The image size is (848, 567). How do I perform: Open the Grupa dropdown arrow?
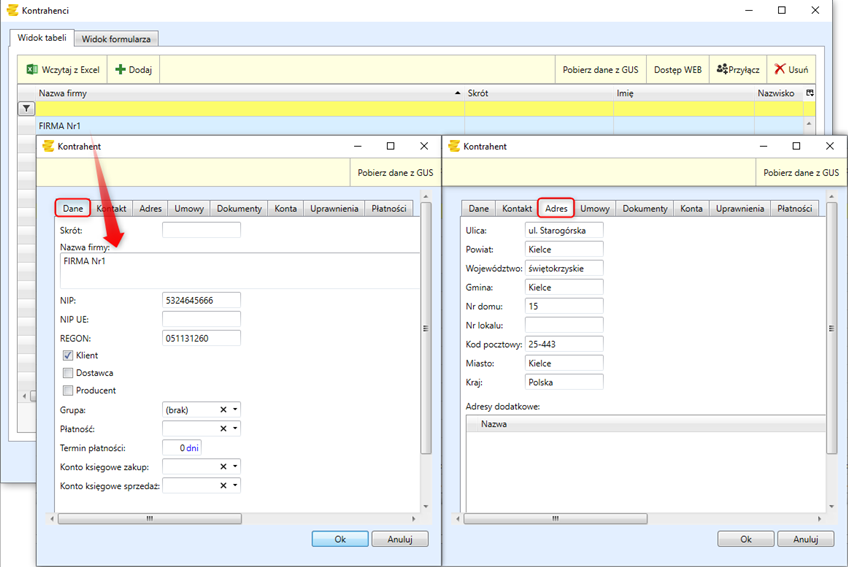[x=235, y=410]
